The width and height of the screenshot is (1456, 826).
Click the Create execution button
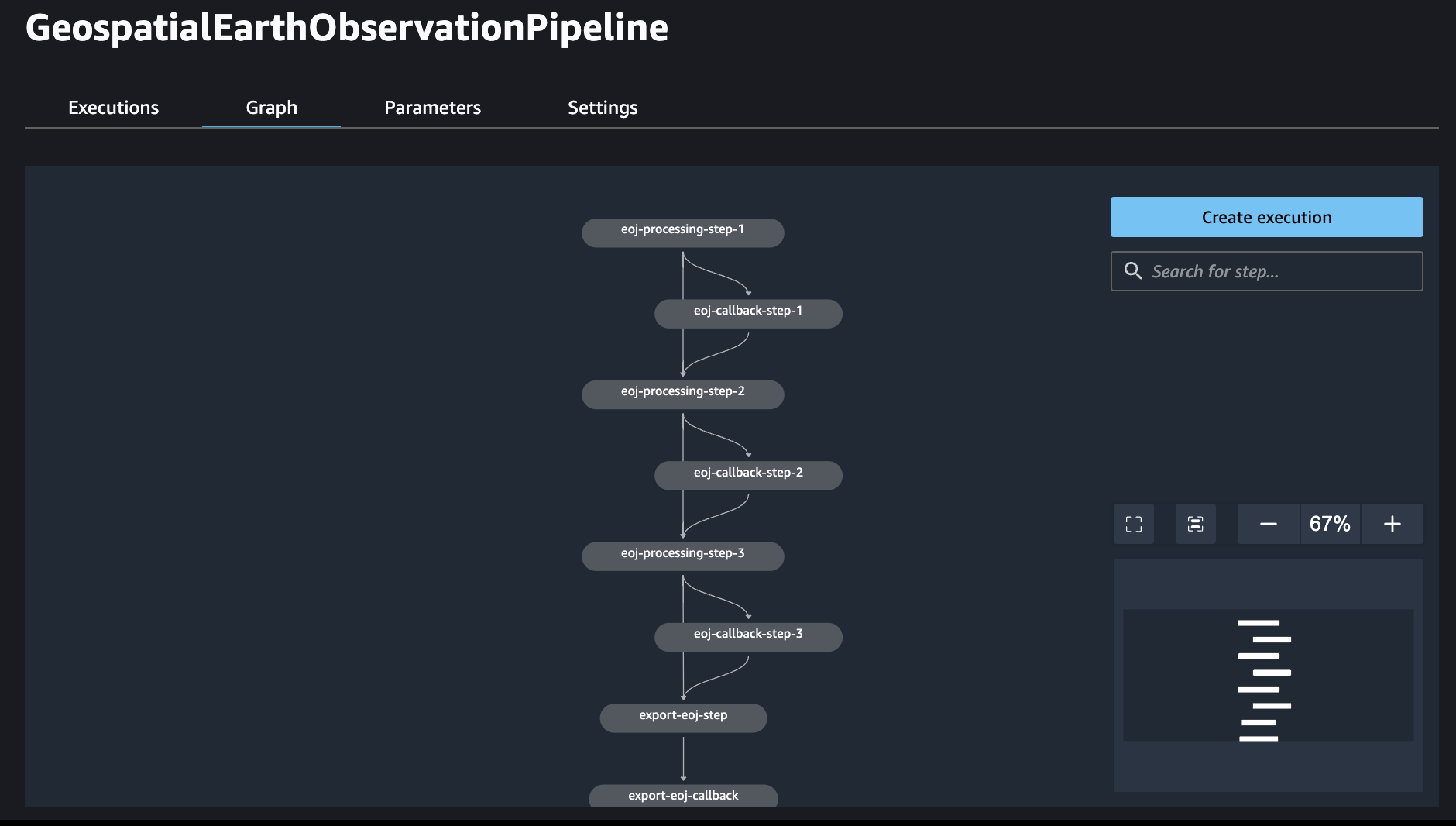coord(1267,217)
